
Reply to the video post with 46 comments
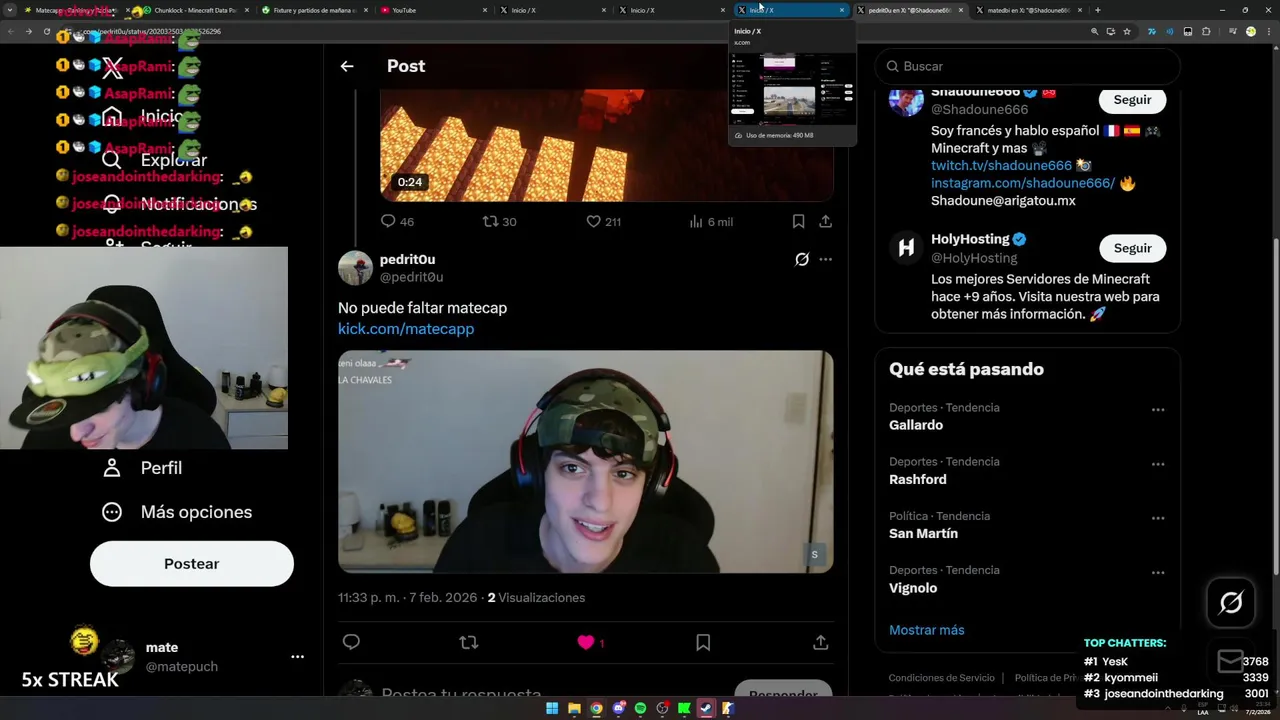(397, 221)
